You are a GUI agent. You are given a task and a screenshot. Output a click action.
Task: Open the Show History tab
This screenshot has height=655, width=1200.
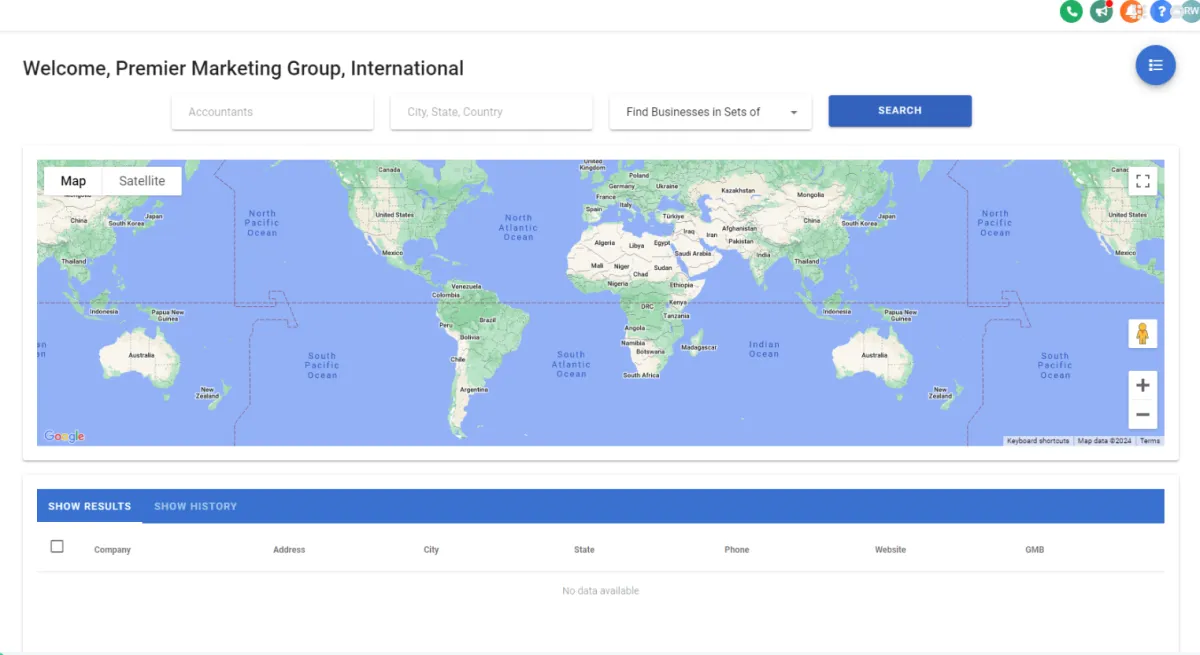[195, 506]
